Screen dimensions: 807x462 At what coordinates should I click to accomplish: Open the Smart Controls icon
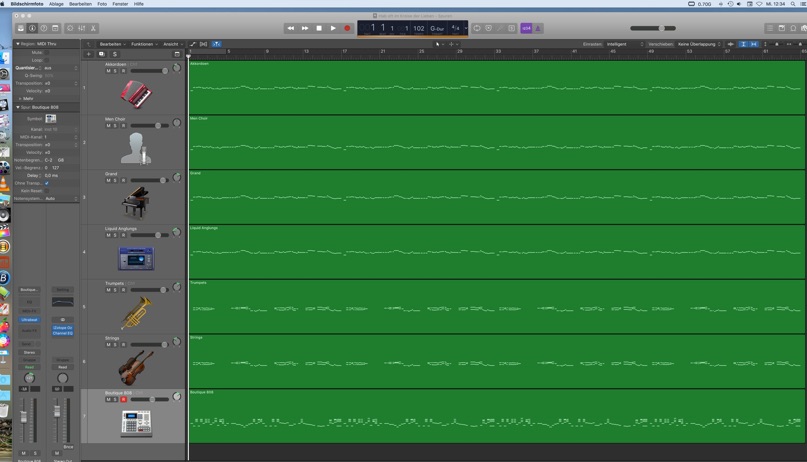click(x=70, y=28)
